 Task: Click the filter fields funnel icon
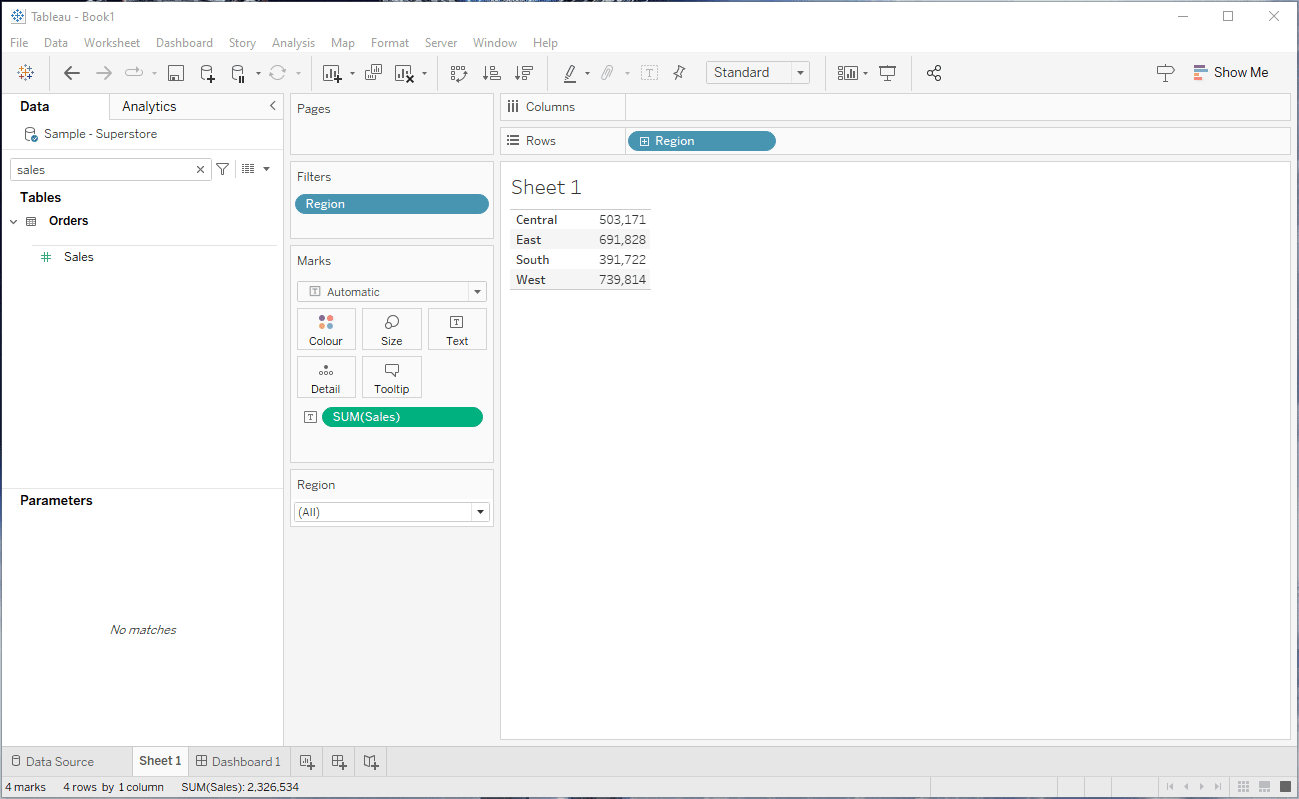point(223,170)
